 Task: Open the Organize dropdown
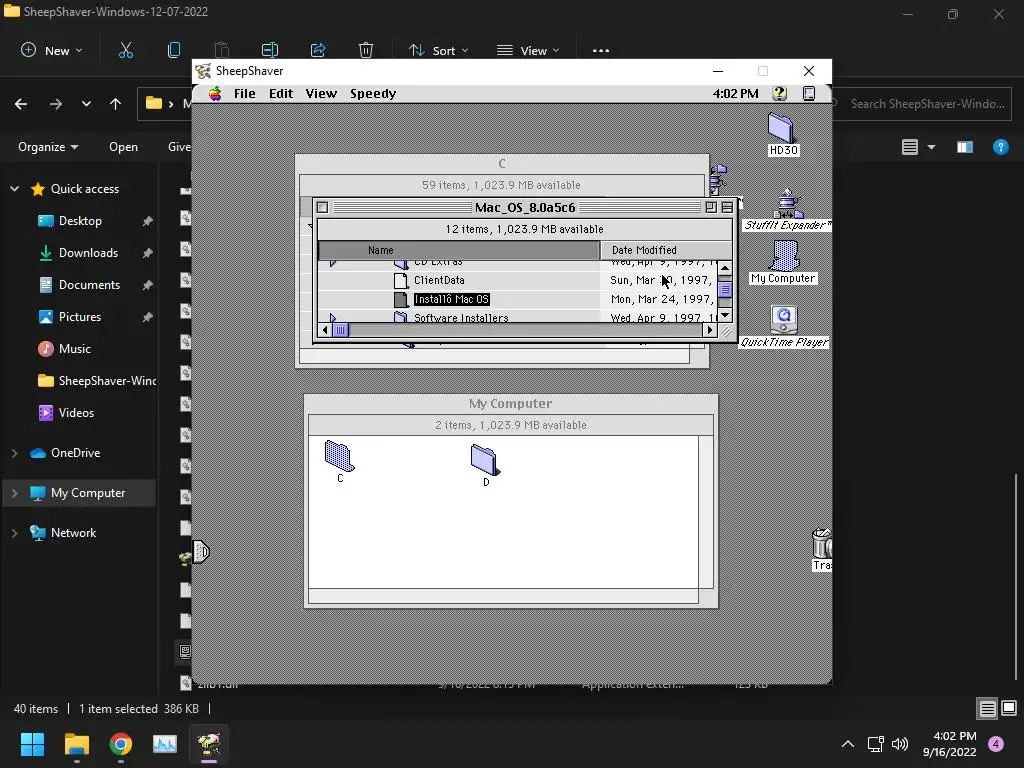coord(48,147)
